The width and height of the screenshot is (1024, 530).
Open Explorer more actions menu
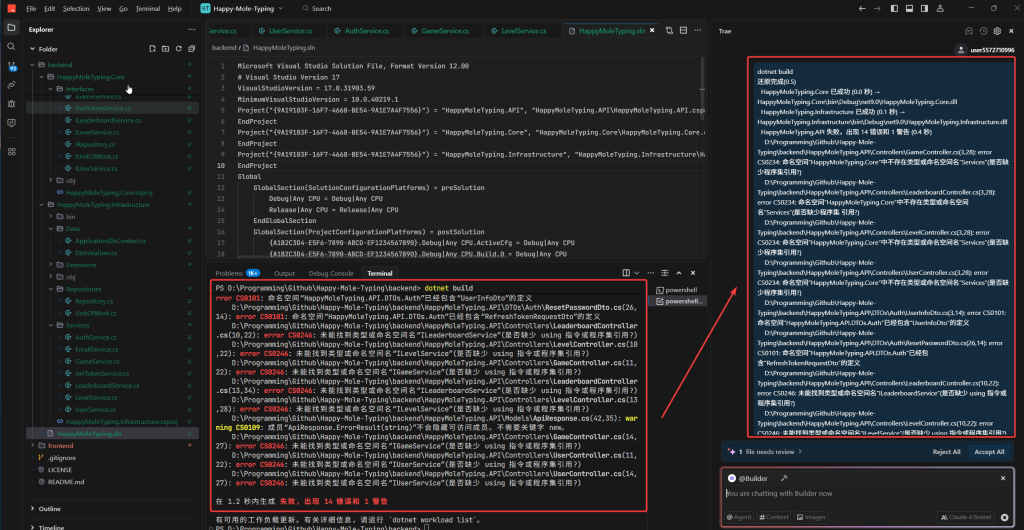click(x=191, y=29)
